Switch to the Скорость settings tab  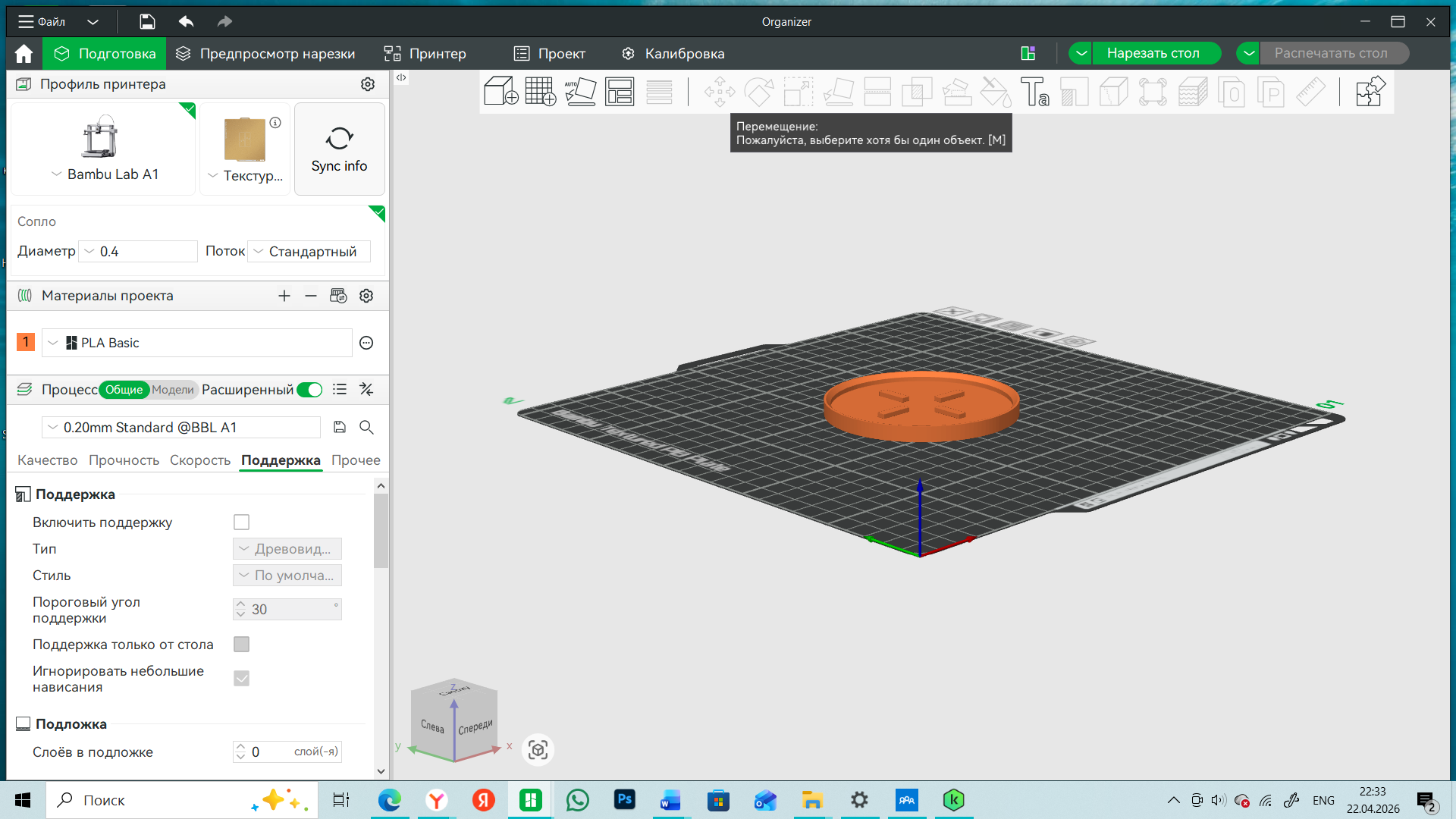[200, 460]
